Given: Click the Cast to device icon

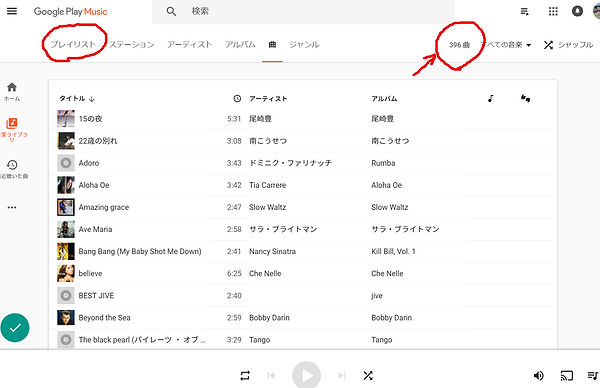Looking at the screenshot, I should coord(567,376).
